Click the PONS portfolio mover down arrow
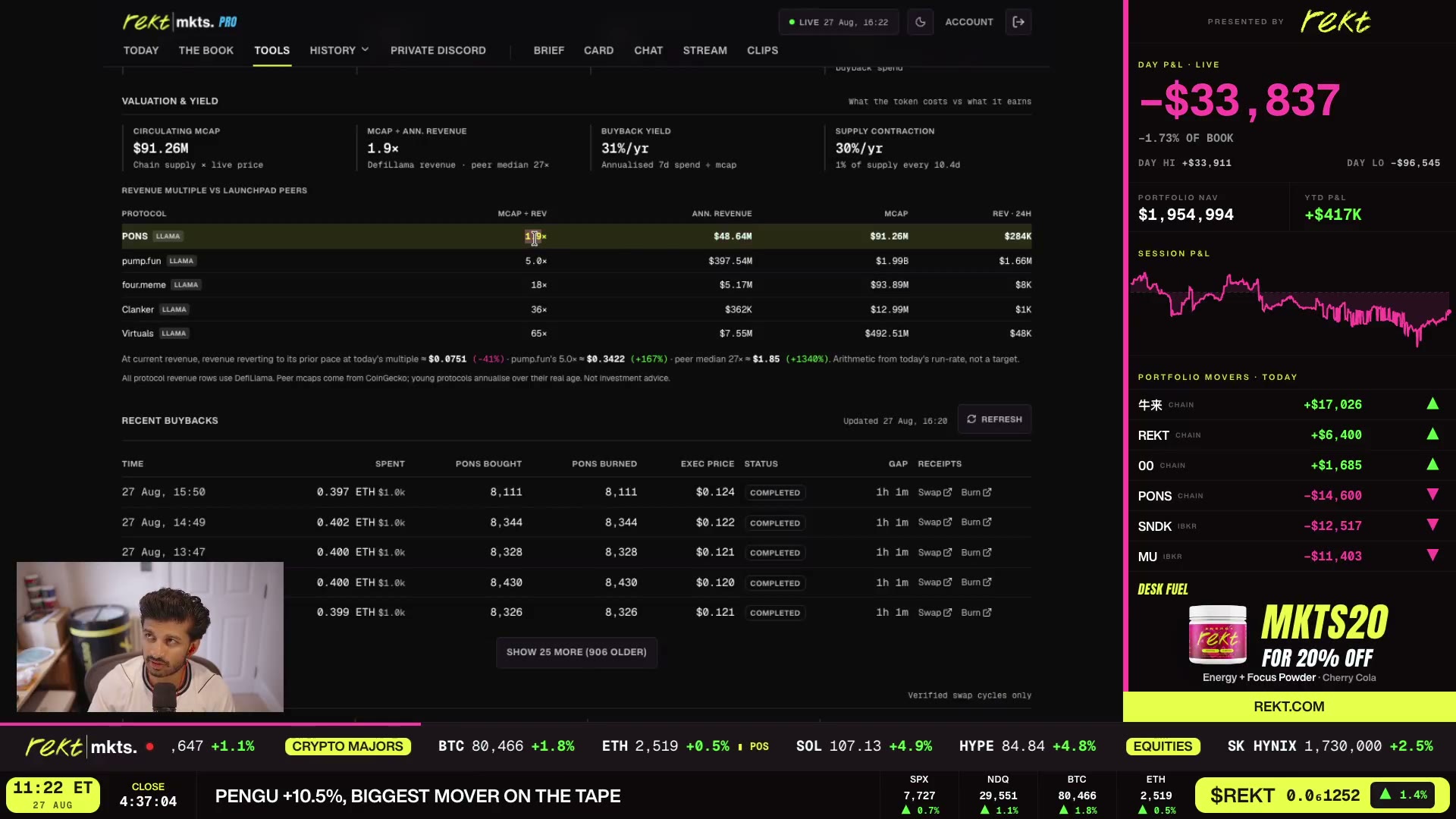This screenshot has height=819, width=1456. (x=1432, y=494)
